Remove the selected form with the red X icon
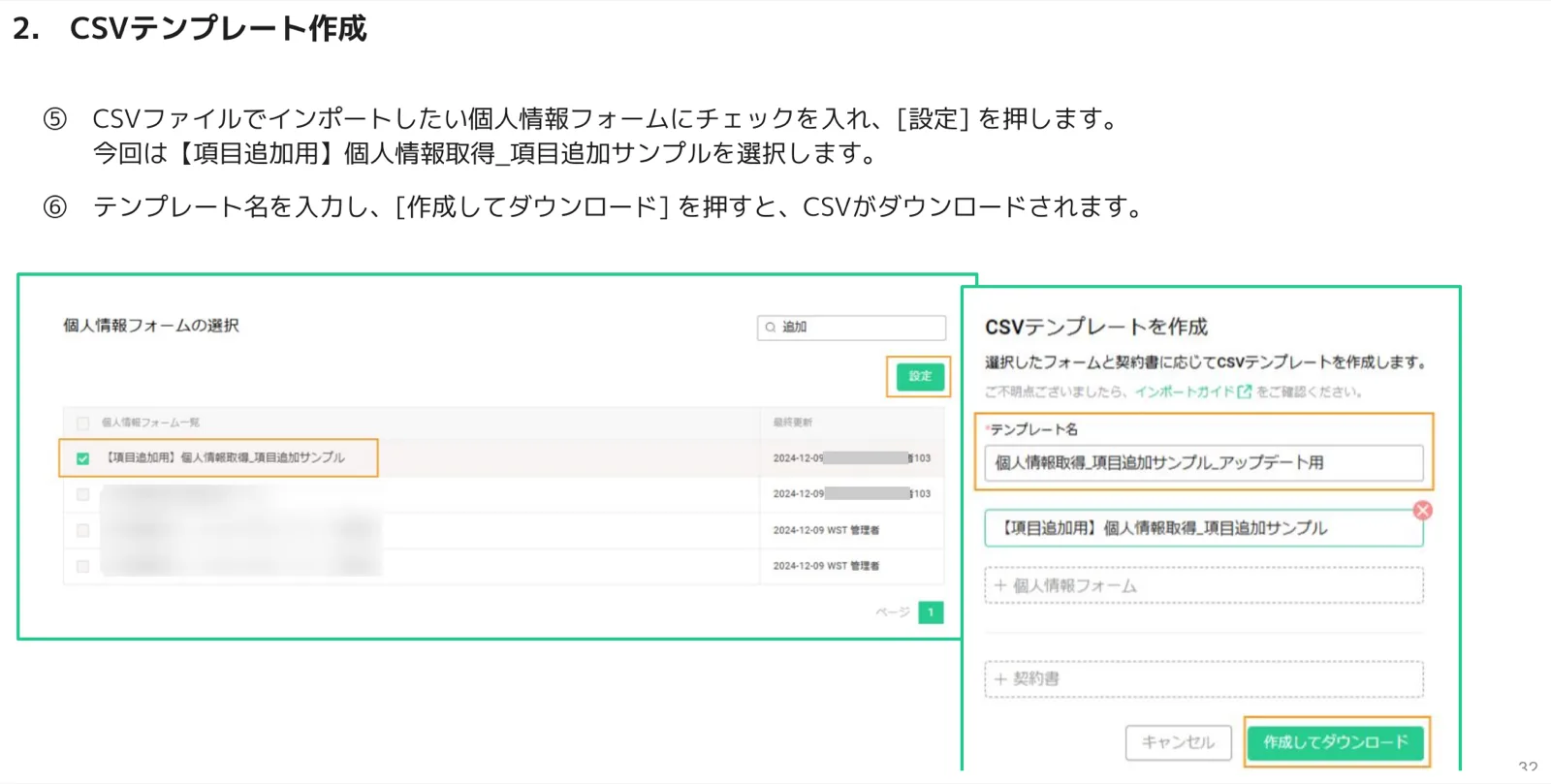The height and width of the screenshot is (784, 1551). (1423, 511)
